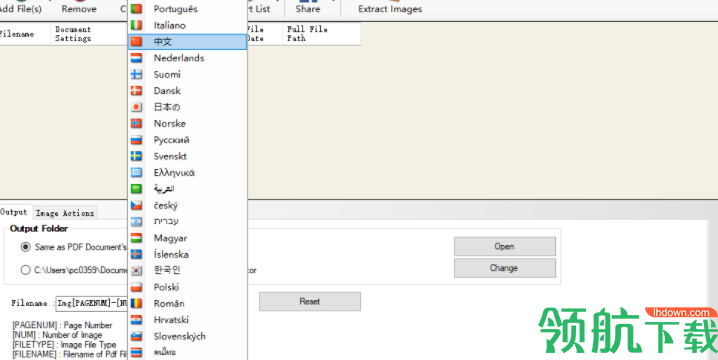718x360 pixels.
Task: Click the Add File(s) toolbar button
Action: [x=20, y=8]
